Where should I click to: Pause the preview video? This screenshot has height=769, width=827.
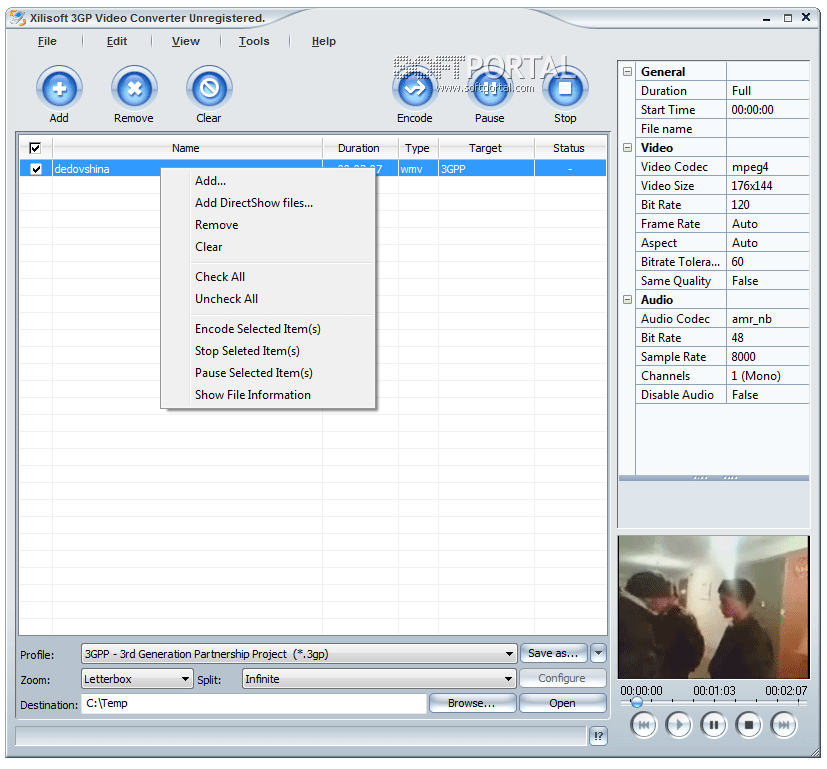(713, 725)
